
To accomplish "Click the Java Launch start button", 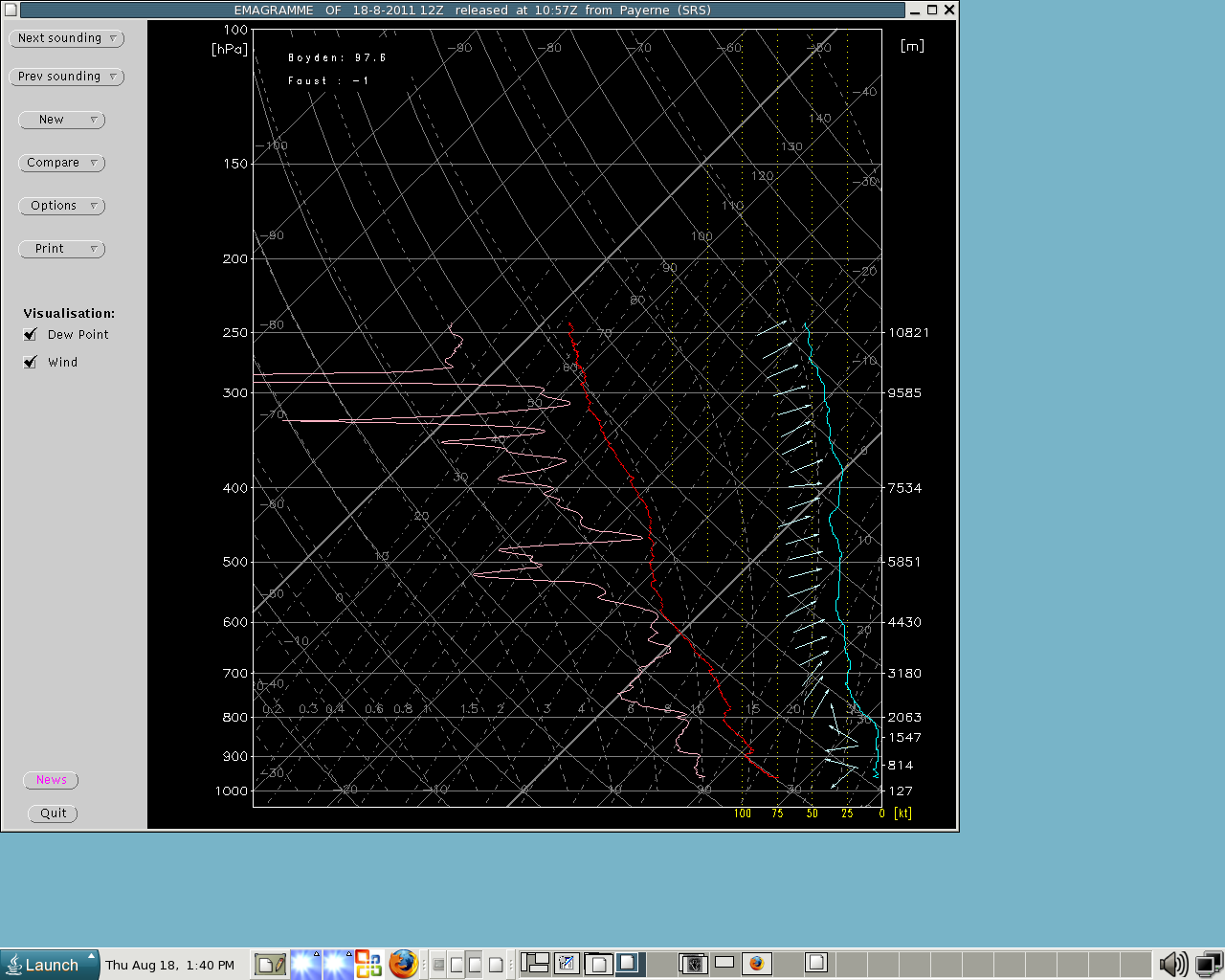I will point(50,965).
